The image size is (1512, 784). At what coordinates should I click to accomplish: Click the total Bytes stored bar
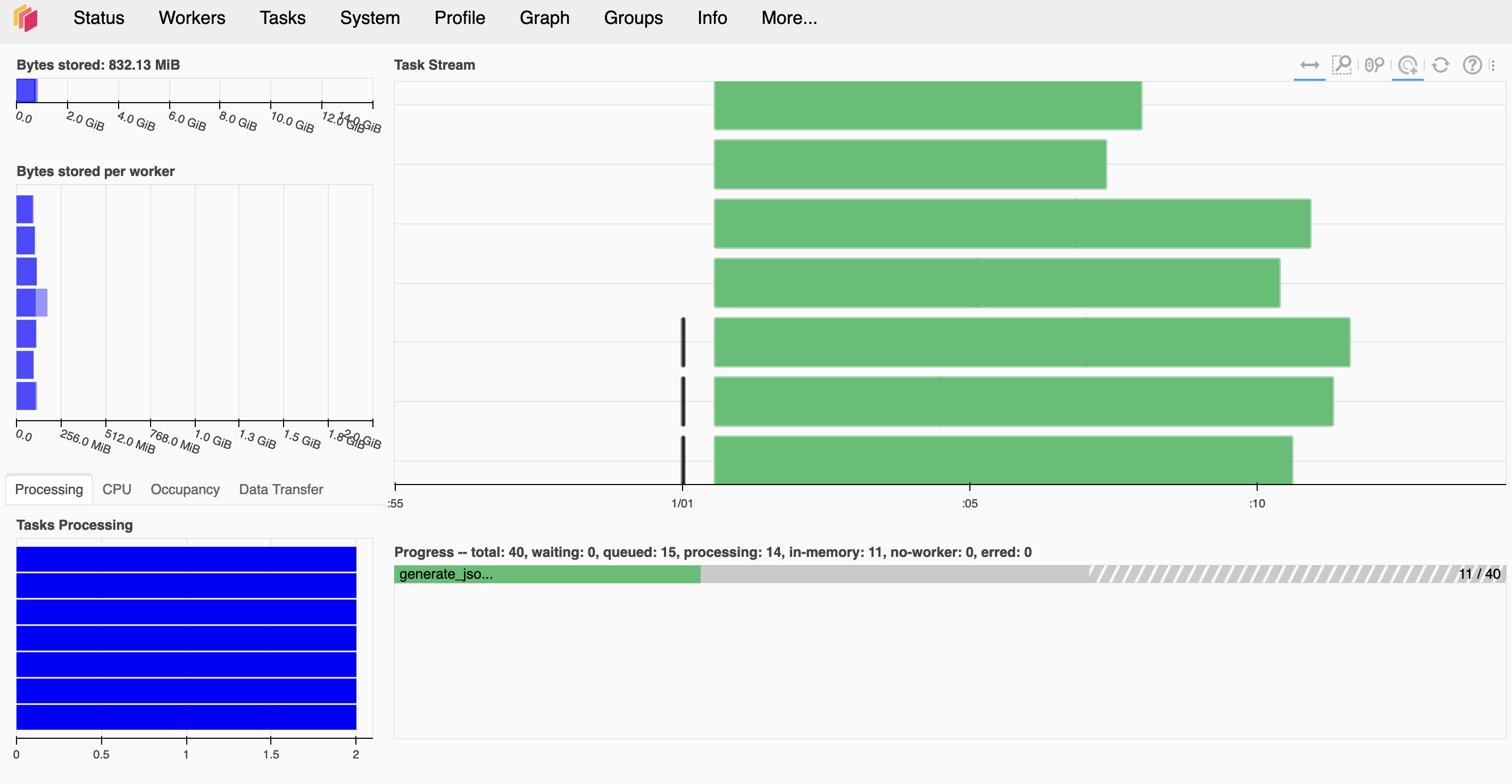point(27,91)
